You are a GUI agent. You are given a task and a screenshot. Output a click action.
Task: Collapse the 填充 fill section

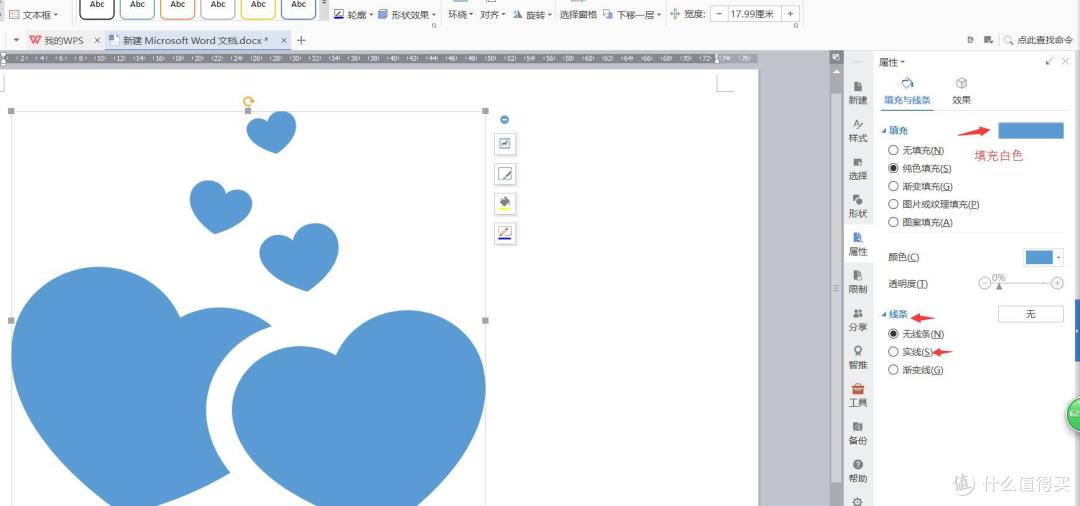coord(884,131)
